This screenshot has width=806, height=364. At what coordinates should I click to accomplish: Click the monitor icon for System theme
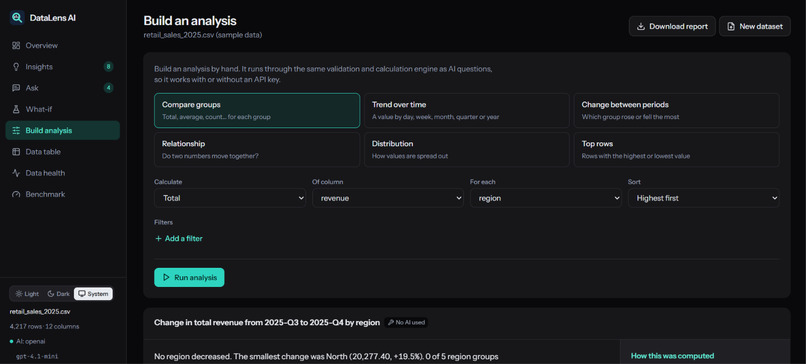81,294
